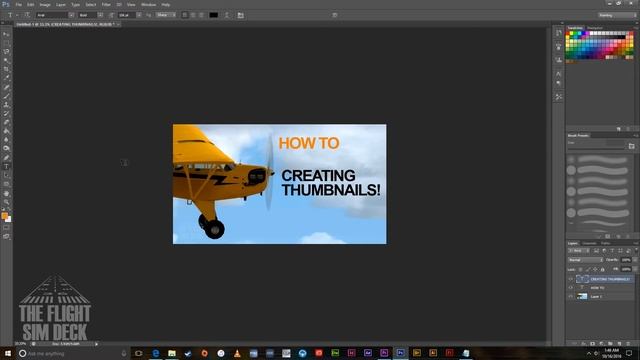Select the Crop tool

[6, 69]
